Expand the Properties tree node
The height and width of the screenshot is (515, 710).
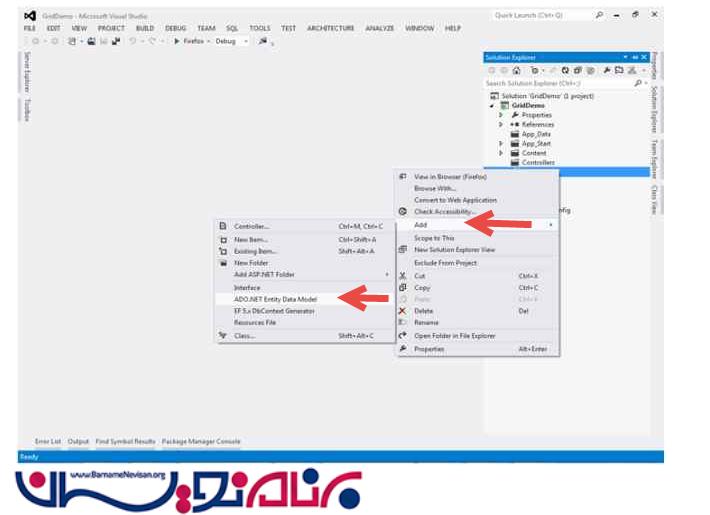(500, 115)
